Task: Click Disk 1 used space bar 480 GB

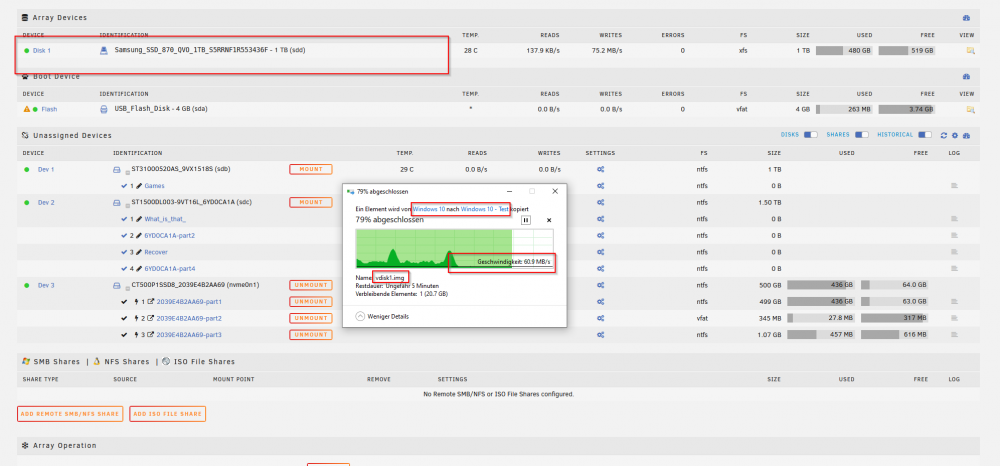Action: pos(844,50)
